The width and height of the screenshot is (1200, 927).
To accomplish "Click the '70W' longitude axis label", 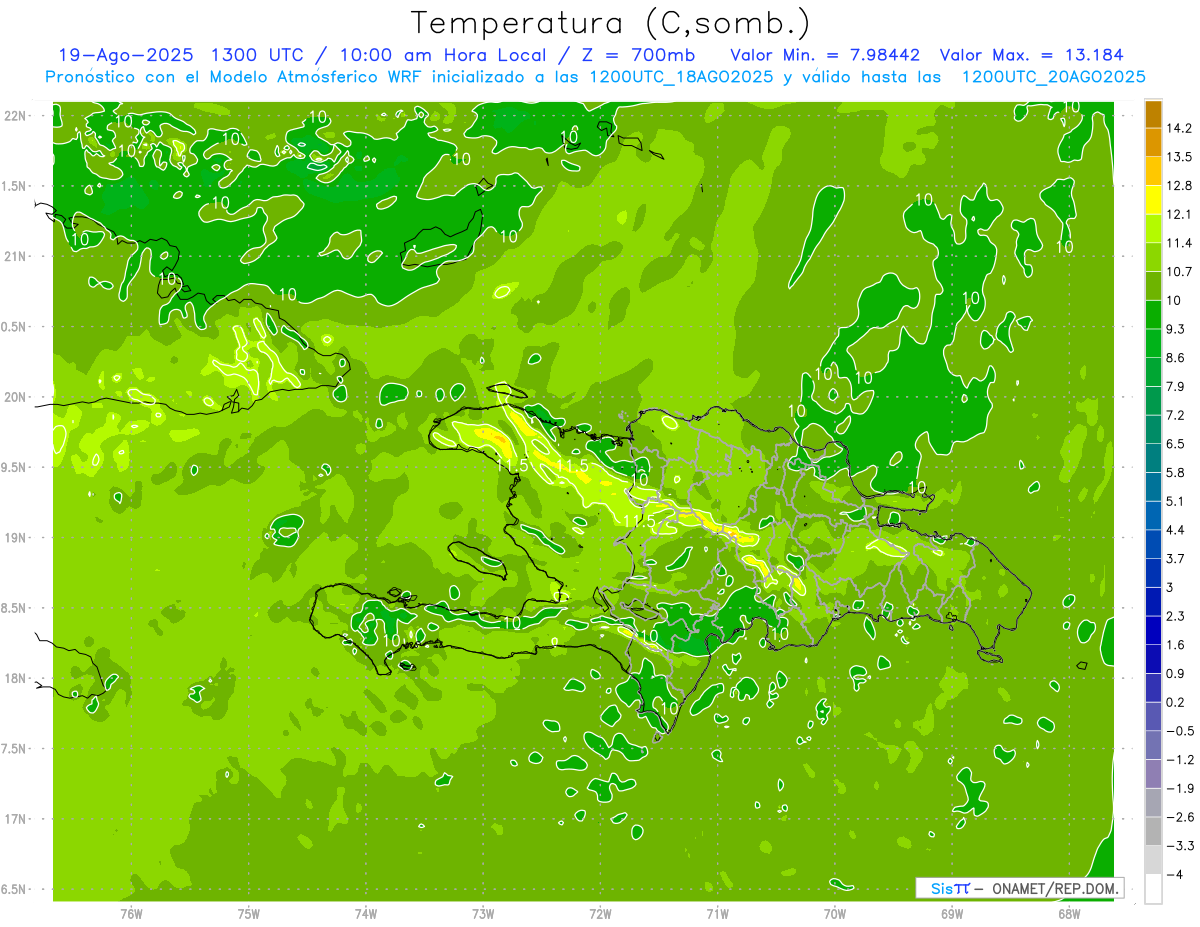I will coord(834,913).
